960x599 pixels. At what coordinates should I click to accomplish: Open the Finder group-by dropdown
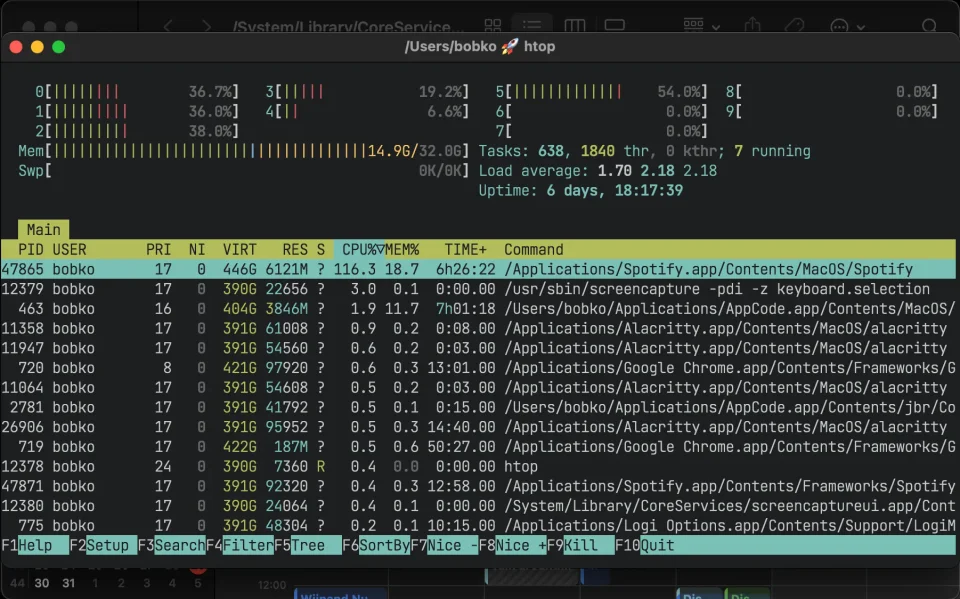[701, 25]
